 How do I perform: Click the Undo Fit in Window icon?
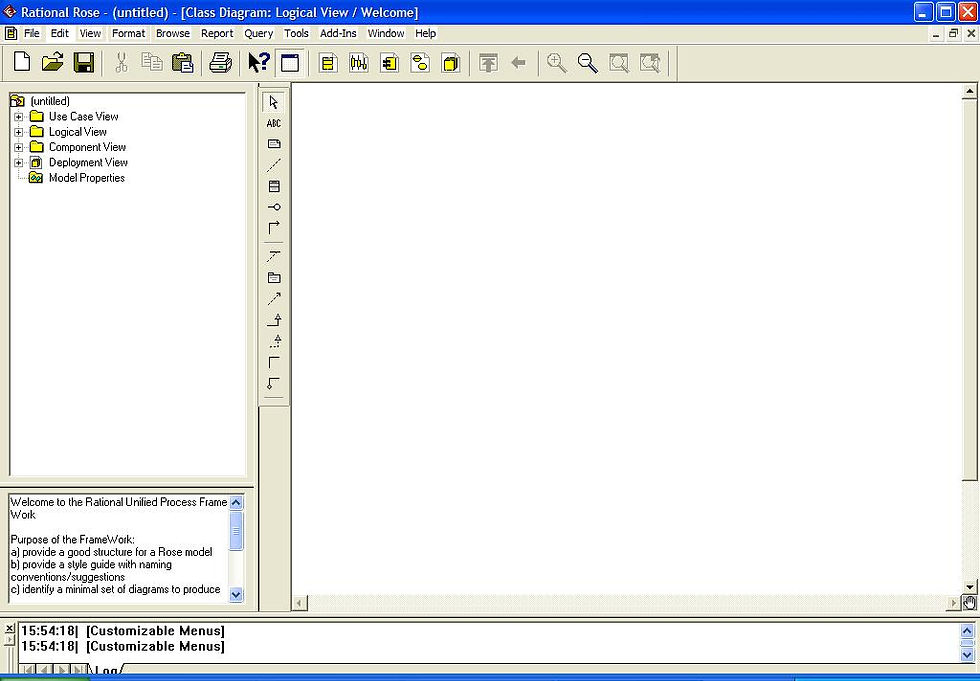(650, 62)
